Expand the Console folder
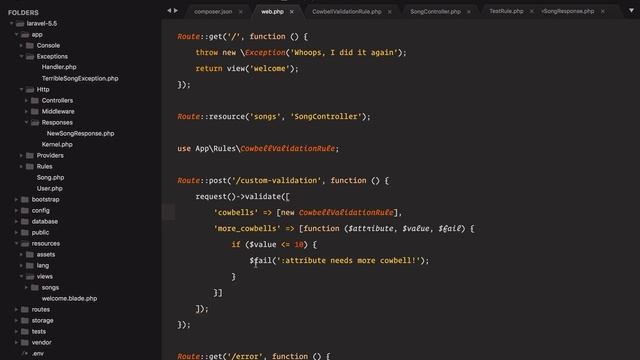This screenshot has width=640, height=360. [21, 46]
